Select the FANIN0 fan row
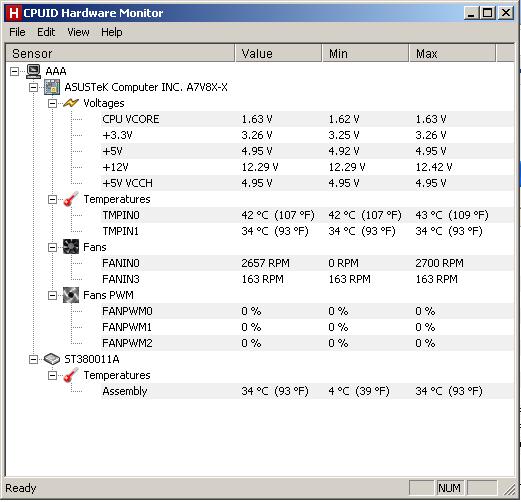521x502 pixels. [307, 263]
